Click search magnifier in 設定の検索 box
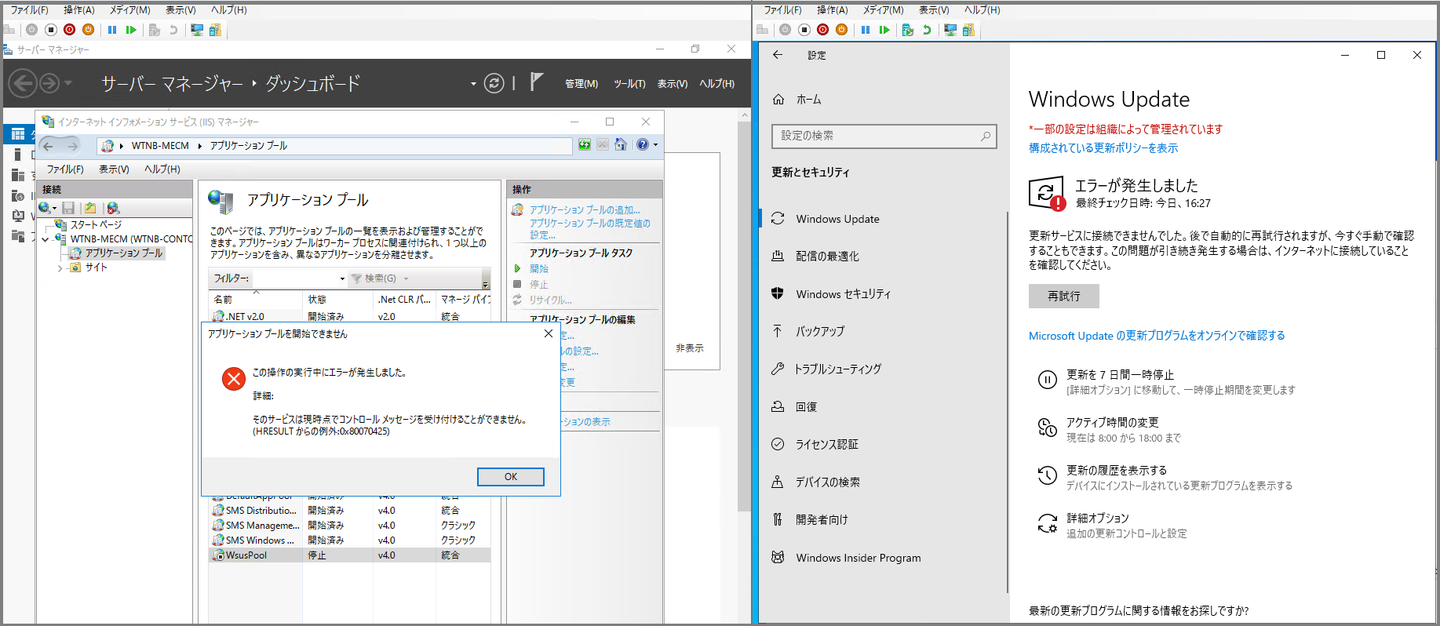1440x626 pixels. coord(985,136)
